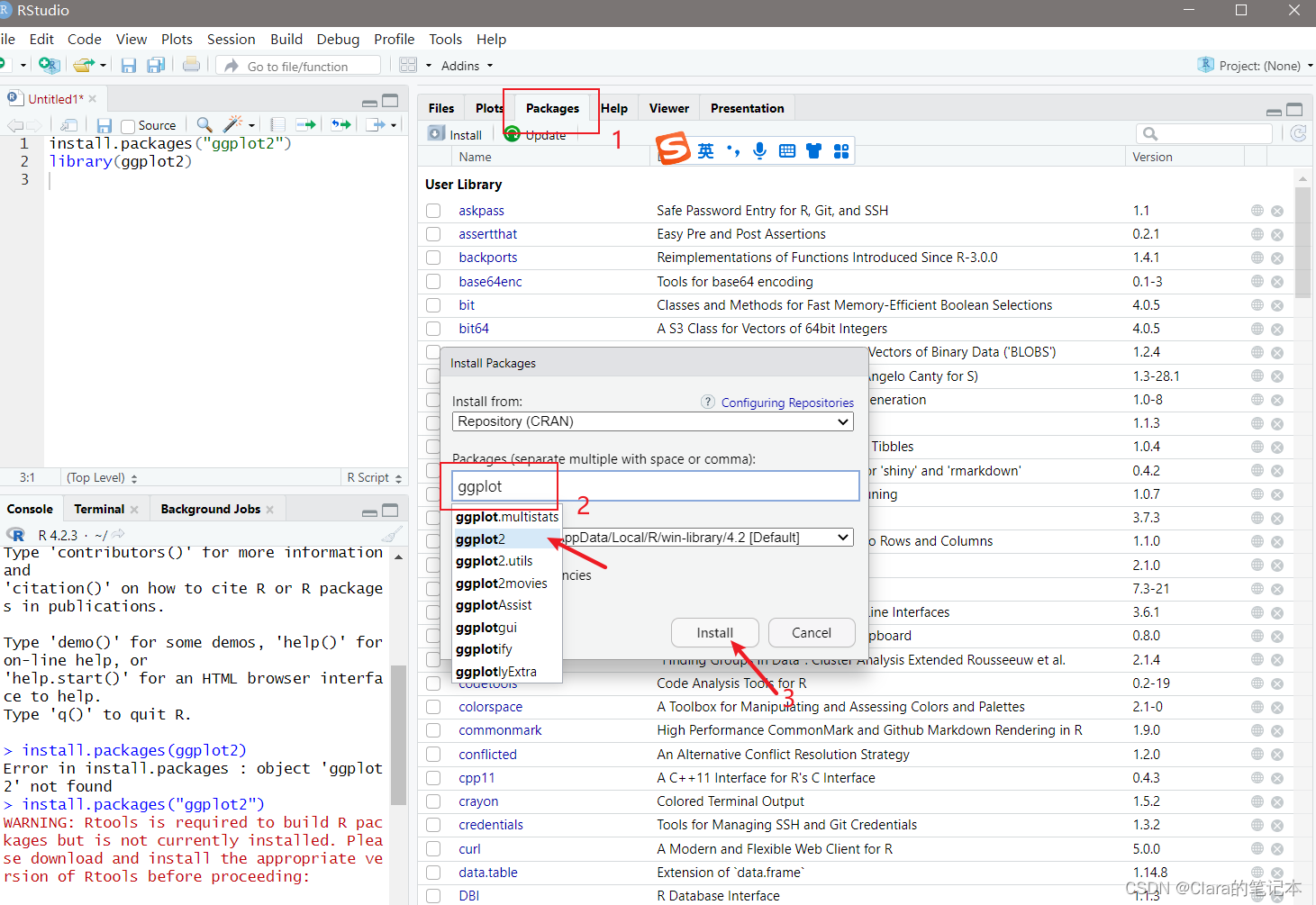Click Install button in dialog
1316x905 pixels.
tap(715, 633)
